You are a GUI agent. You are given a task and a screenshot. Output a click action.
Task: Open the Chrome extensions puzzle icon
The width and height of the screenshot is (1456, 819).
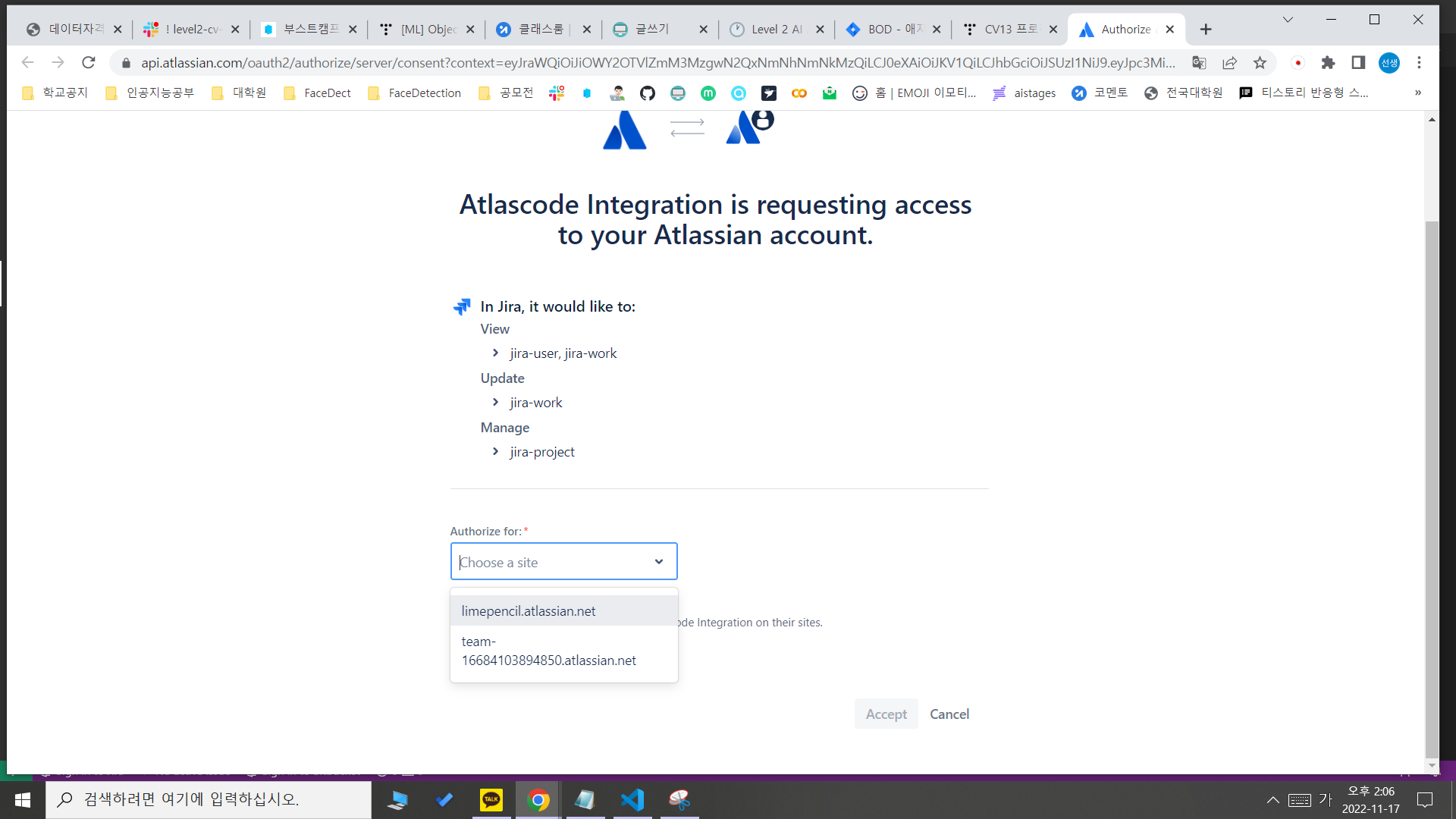(1328, 63)
